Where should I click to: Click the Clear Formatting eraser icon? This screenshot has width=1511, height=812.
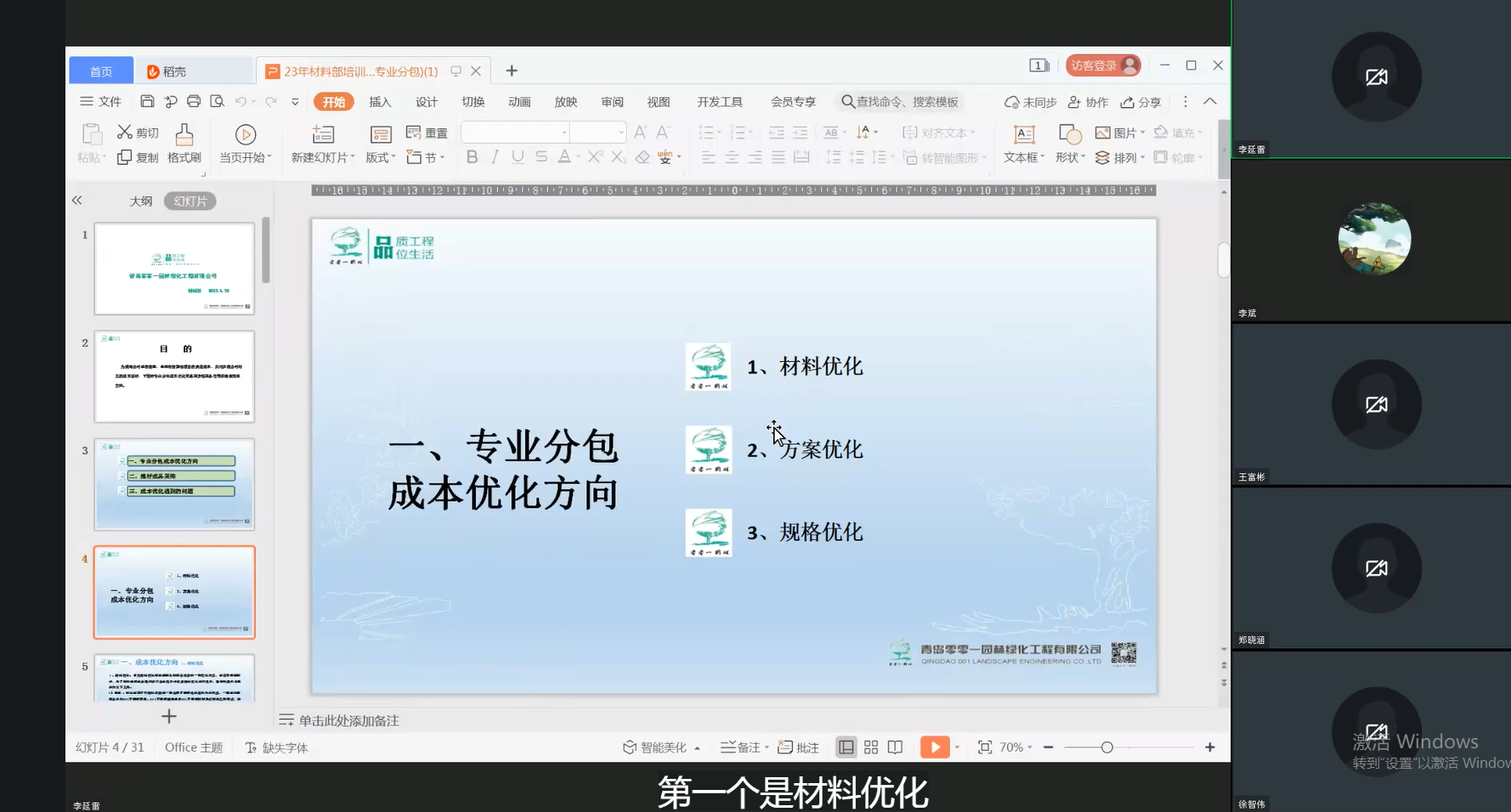point(642,156)
